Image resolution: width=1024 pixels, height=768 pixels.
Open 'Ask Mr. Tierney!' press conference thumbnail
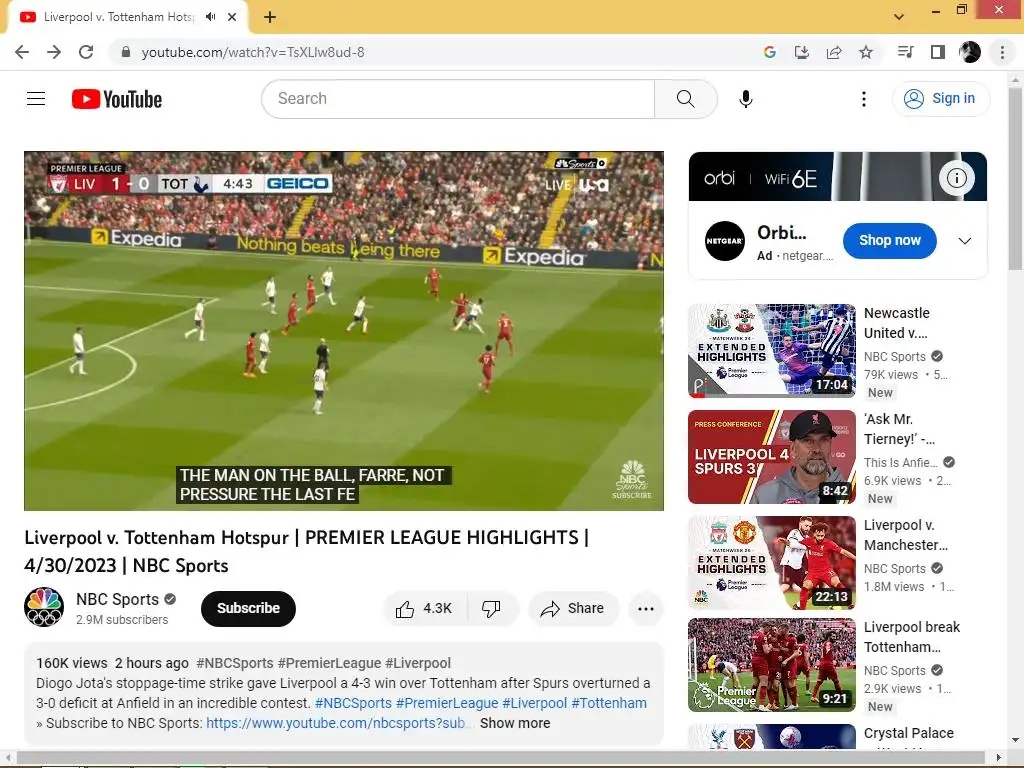coord(771,456)
